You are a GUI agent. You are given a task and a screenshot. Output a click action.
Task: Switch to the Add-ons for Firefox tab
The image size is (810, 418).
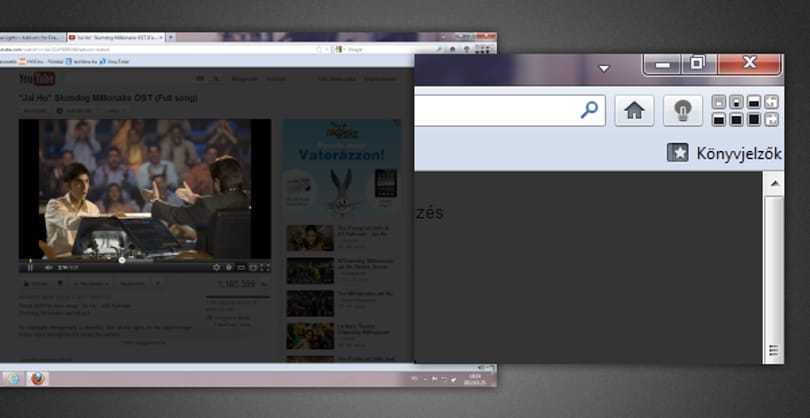click(32, 38)
